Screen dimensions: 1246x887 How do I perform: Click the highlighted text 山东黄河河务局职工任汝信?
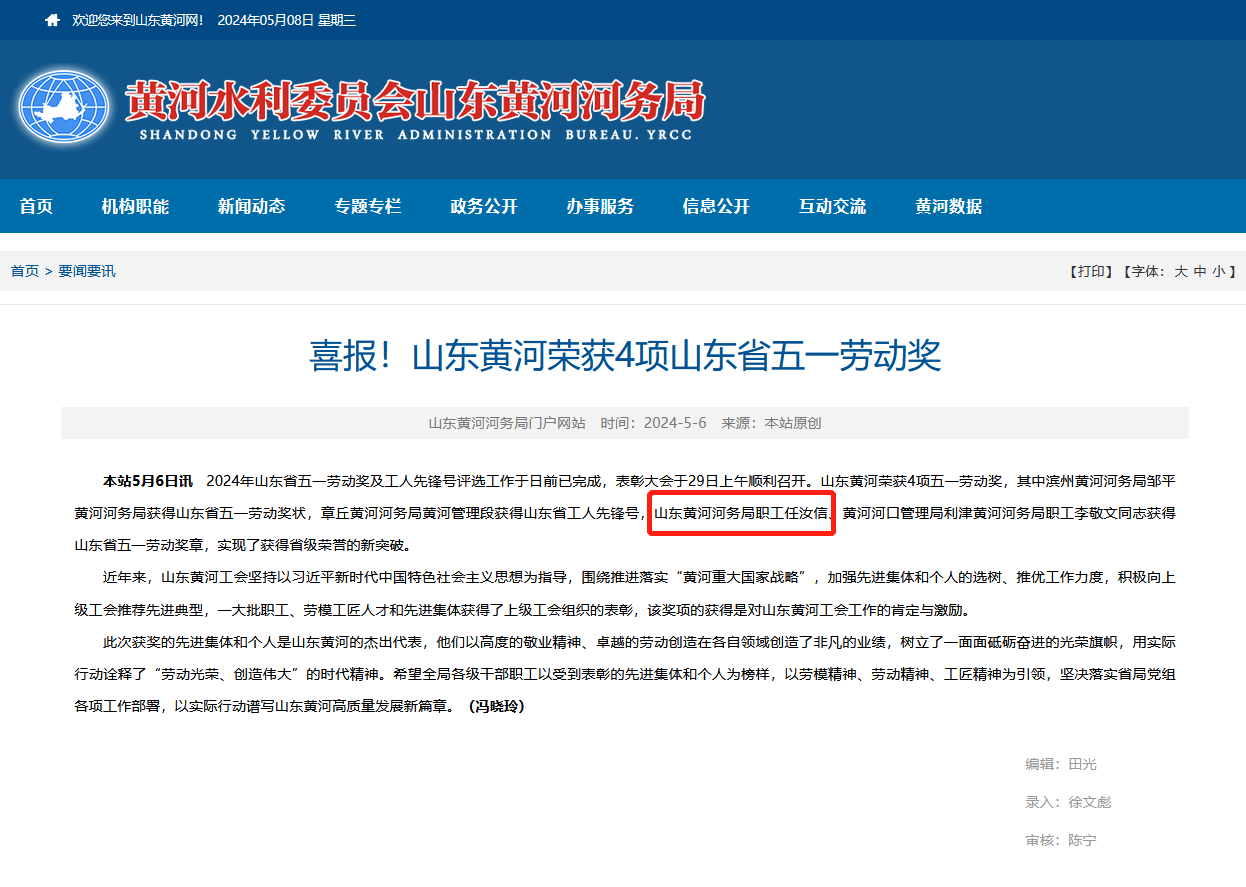741,514
